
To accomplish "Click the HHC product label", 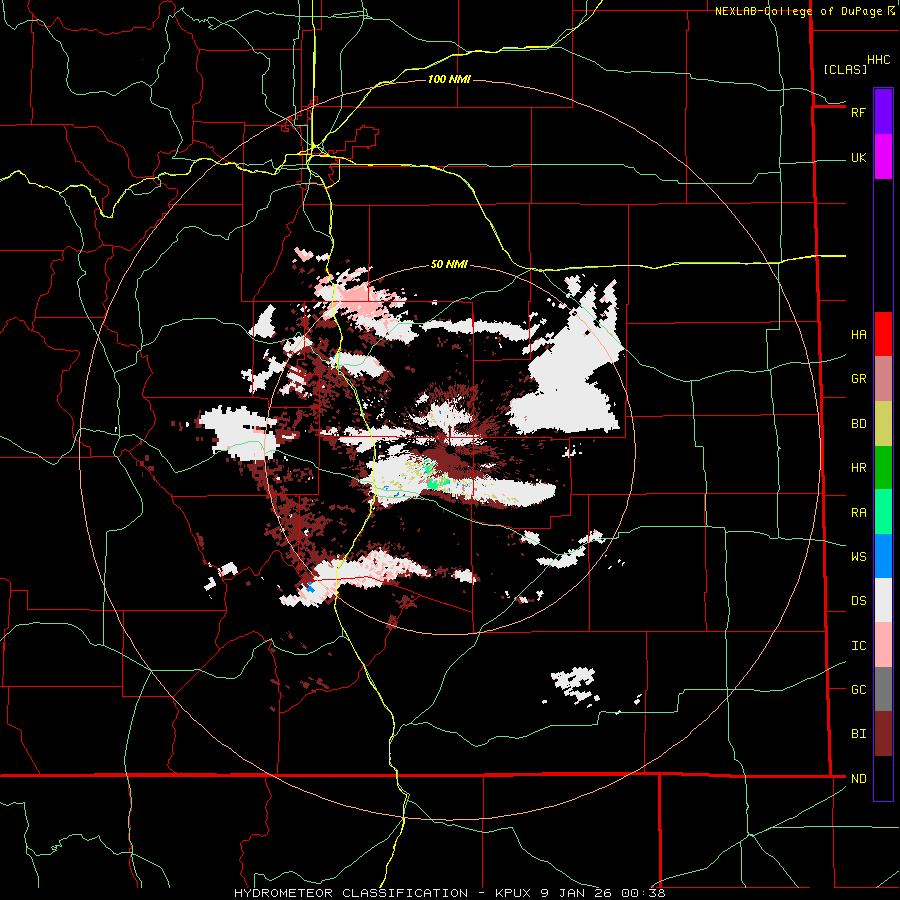I will pyautogui.click(x=879, y=60).
